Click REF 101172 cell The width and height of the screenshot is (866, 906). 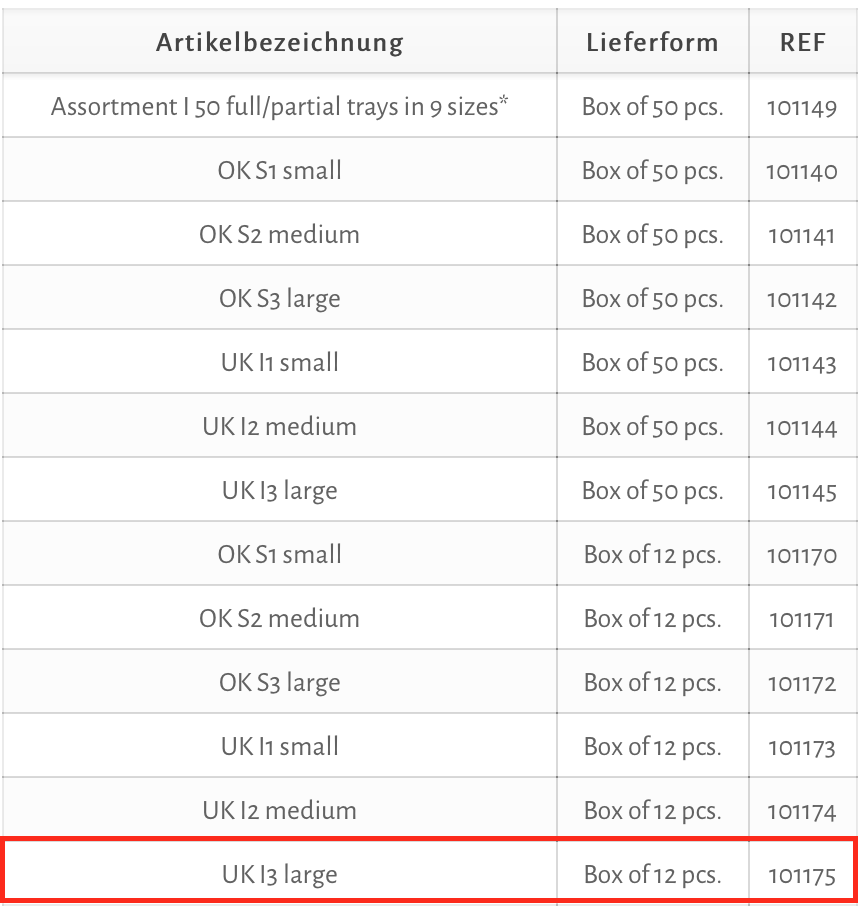point(803,682)
